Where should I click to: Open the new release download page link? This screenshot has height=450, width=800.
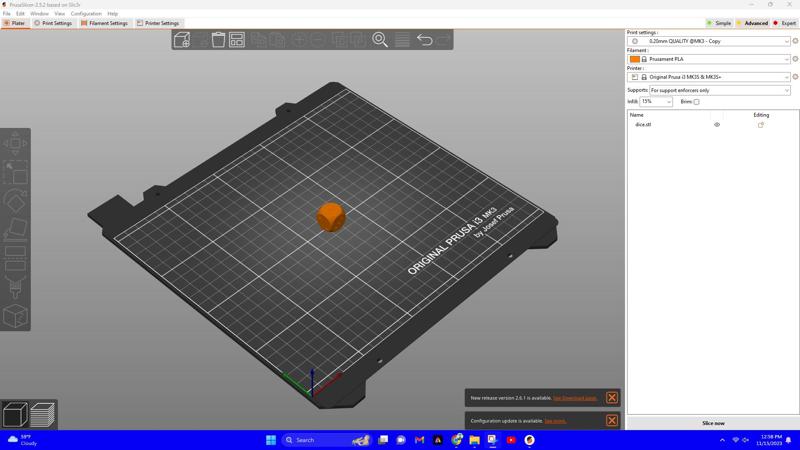(574, 398)
